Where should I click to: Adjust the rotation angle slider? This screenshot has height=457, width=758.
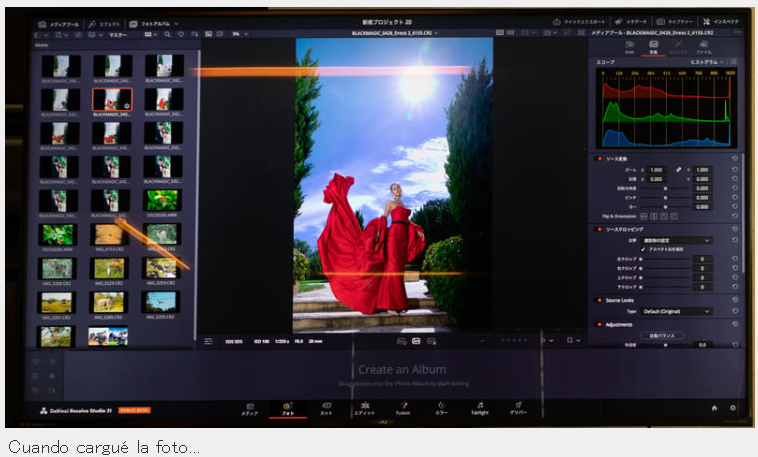(x=665, y=188)
